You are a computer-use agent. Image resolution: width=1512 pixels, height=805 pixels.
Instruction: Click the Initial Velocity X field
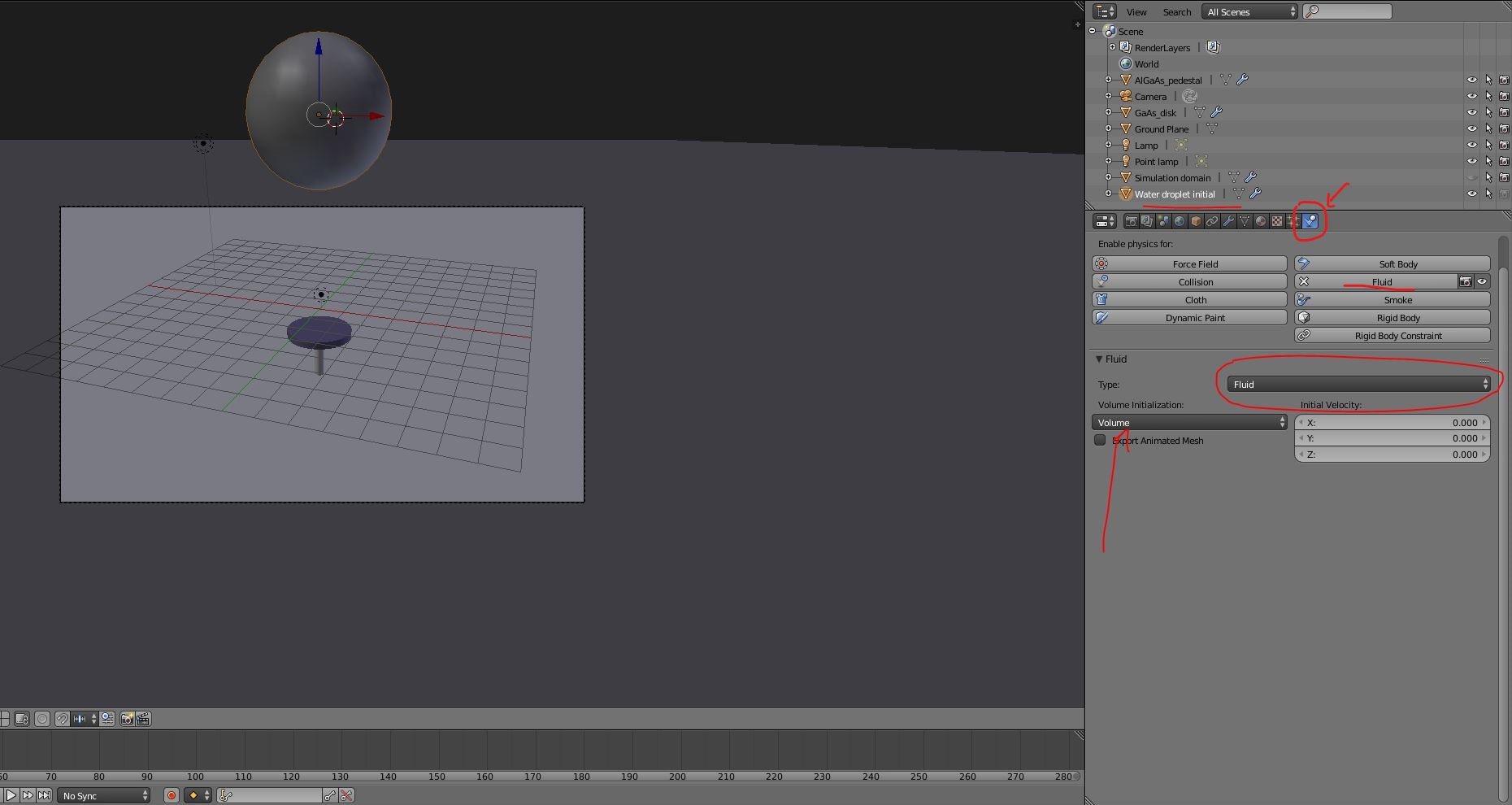1392,422
